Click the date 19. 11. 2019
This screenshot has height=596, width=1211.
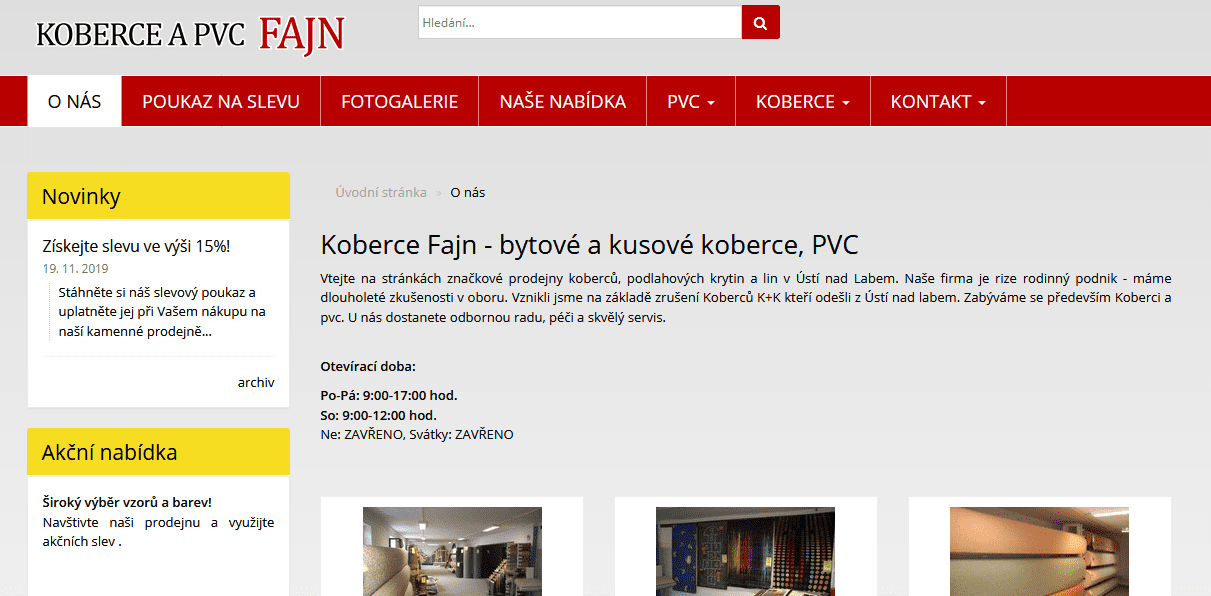click(x=76, y=268)
